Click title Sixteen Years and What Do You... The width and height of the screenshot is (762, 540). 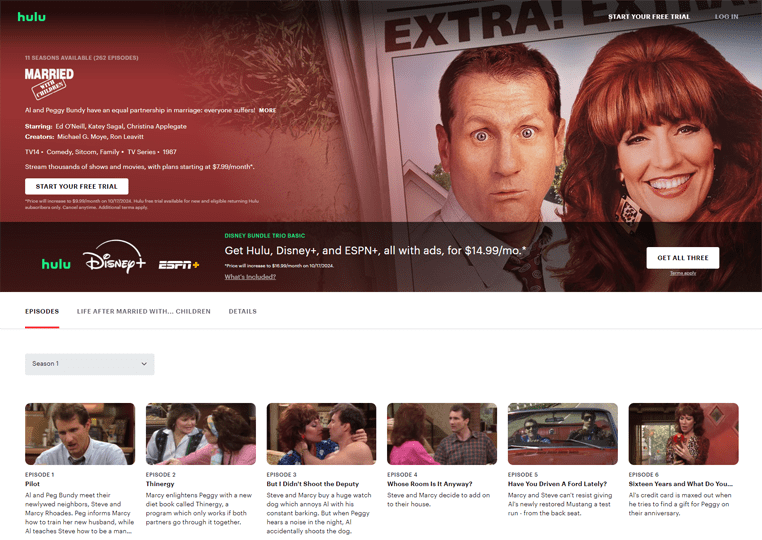680,484
